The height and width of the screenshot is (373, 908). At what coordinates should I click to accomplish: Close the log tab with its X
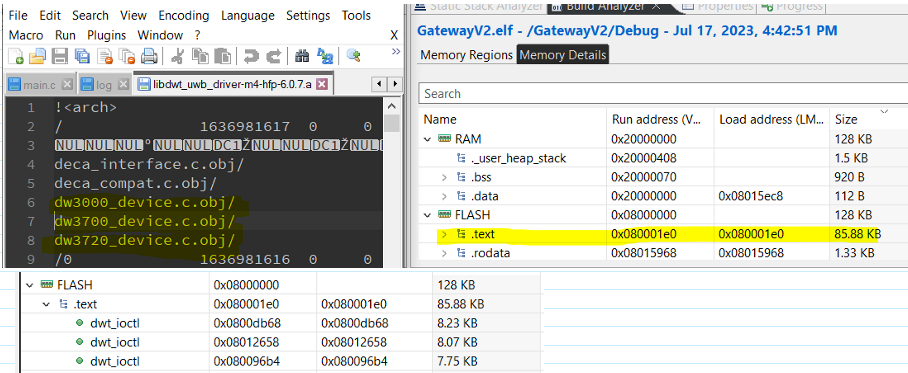pyautogui.click(x=123, y=85)
